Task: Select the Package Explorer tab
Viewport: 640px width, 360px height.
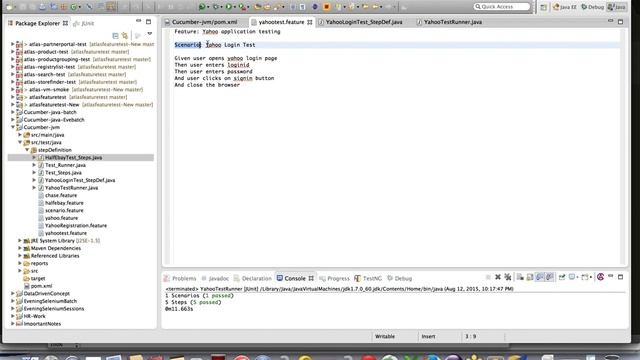Action: click(x=37, y=23)
